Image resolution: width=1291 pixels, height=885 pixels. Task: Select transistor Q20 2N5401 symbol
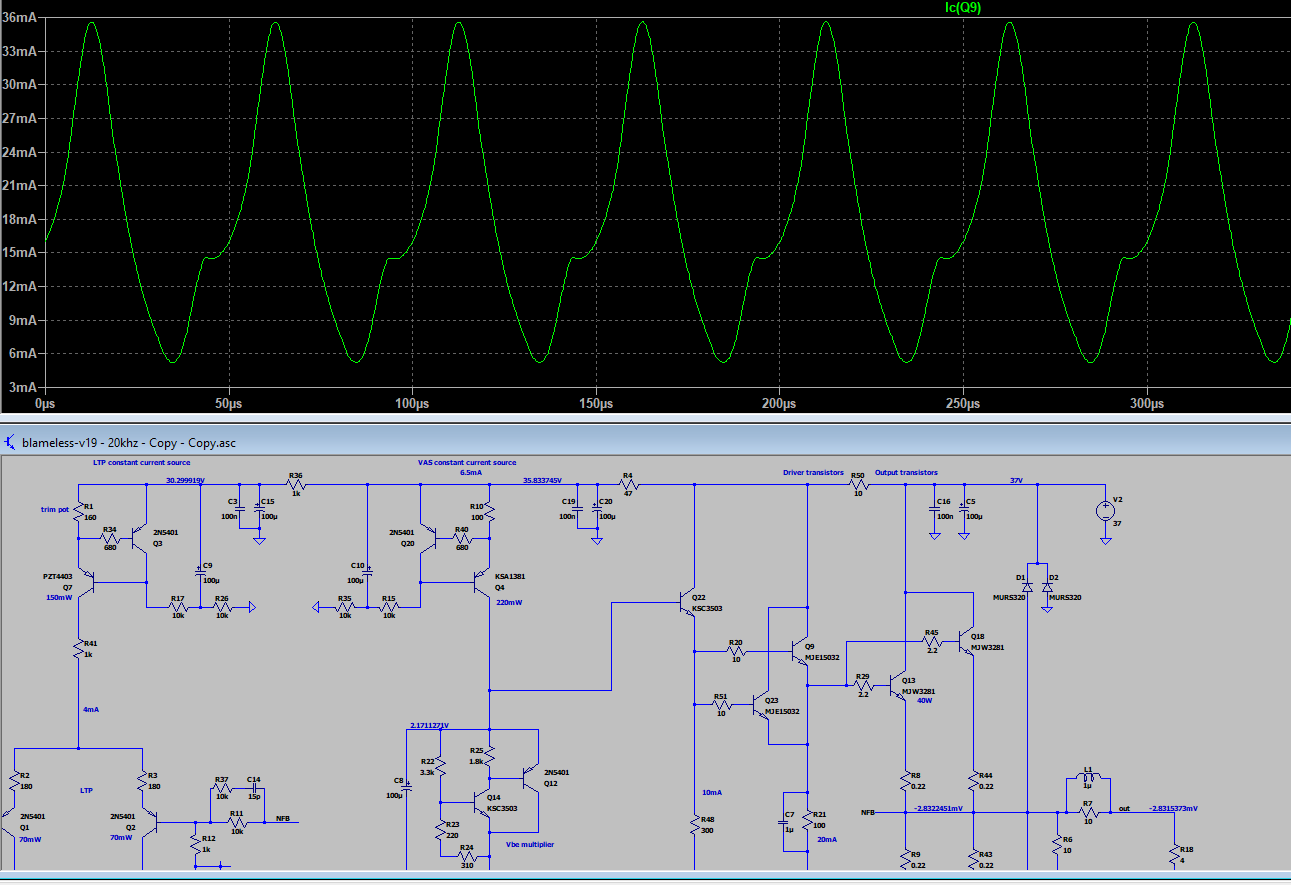428,538
